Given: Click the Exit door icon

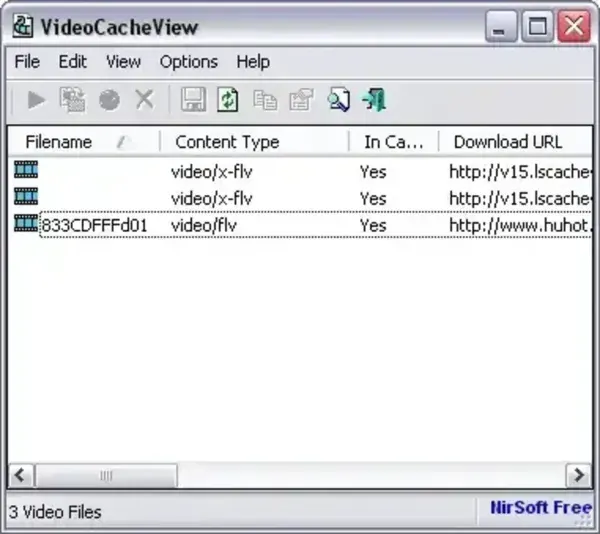Looking at the screenshot, I should click(375, 100).
